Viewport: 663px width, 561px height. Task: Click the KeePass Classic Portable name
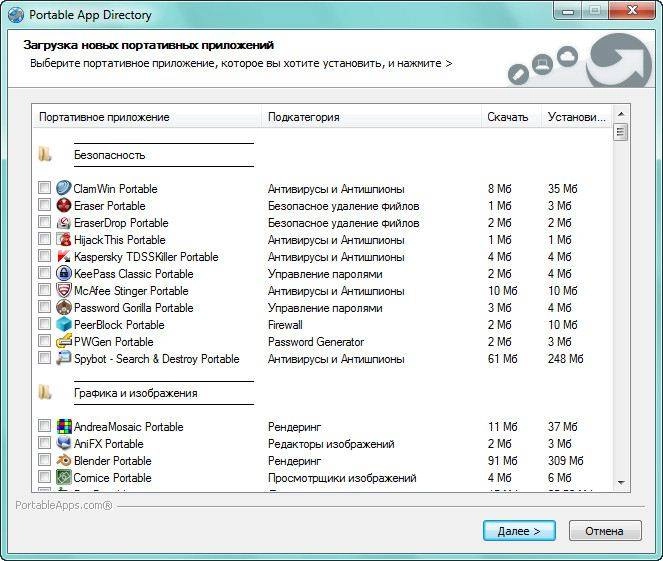pyautogui.click(x=134, y=274)
